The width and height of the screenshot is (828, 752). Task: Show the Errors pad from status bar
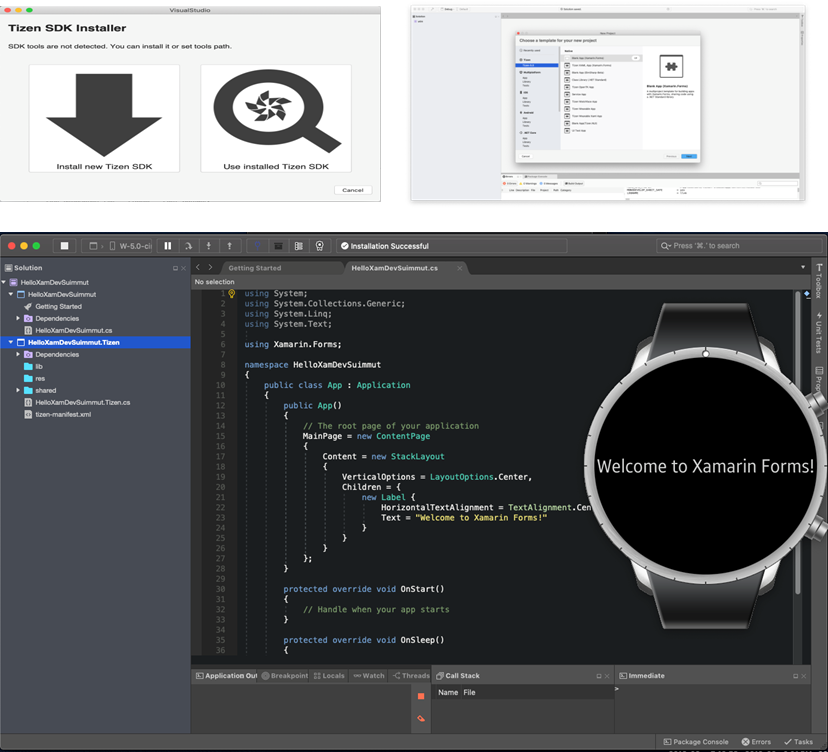click(757, 742)
